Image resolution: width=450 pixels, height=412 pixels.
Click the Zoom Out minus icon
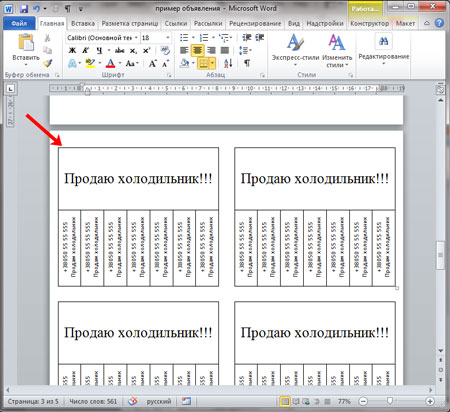(363, 401)
